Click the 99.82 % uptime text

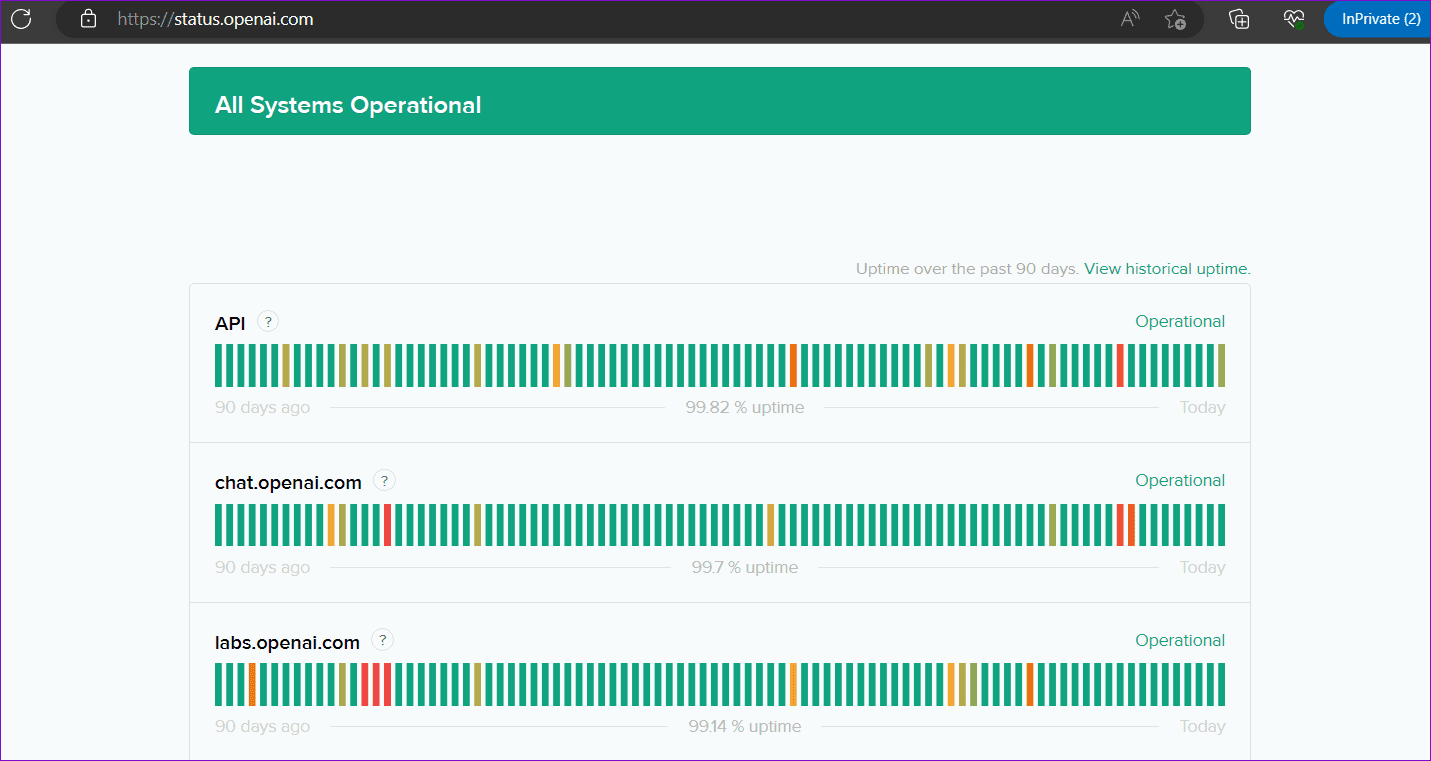tap(745, 407)
